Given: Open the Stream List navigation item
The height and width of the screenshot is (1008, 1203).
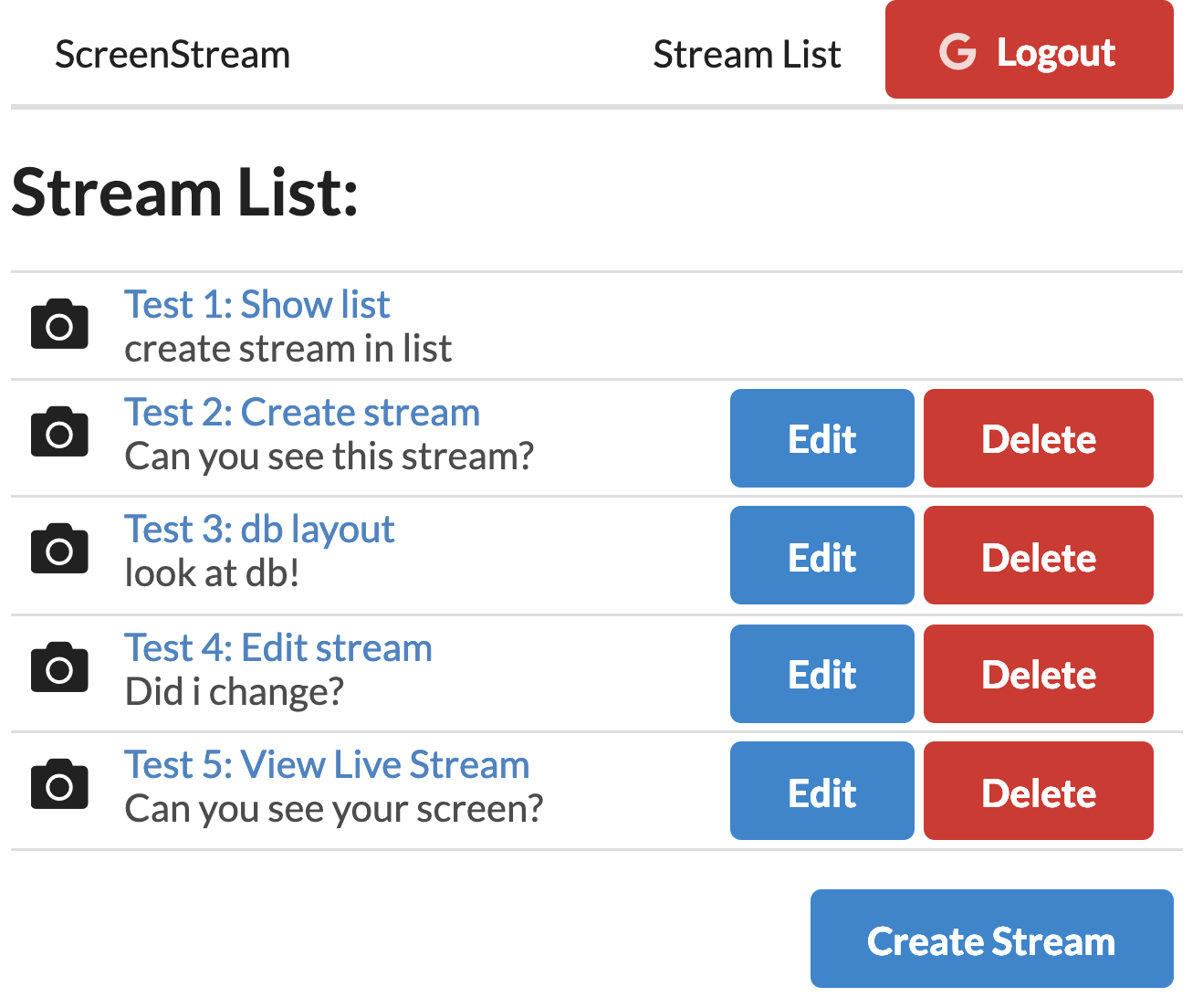Looking at the screenshot, I should tap(748, 53).
